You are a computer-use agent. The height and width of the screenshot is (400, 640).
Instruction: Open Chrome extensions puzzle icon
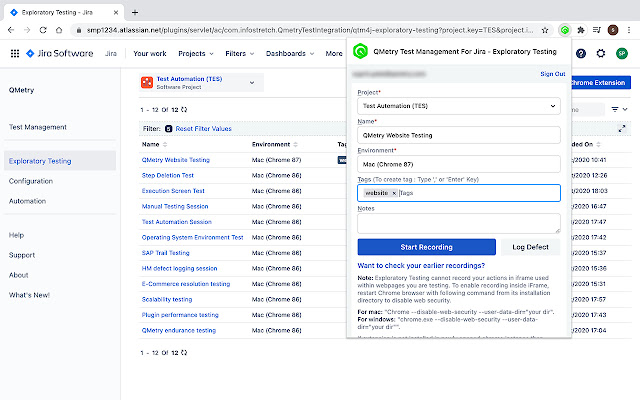point(580,30)
